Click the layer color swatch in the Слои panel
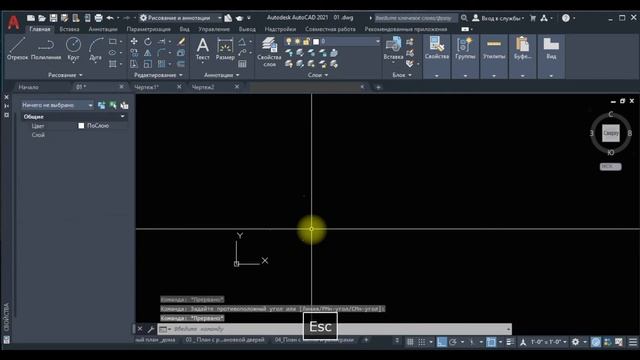This screenshot has height=360, width=640. (316, 41)
